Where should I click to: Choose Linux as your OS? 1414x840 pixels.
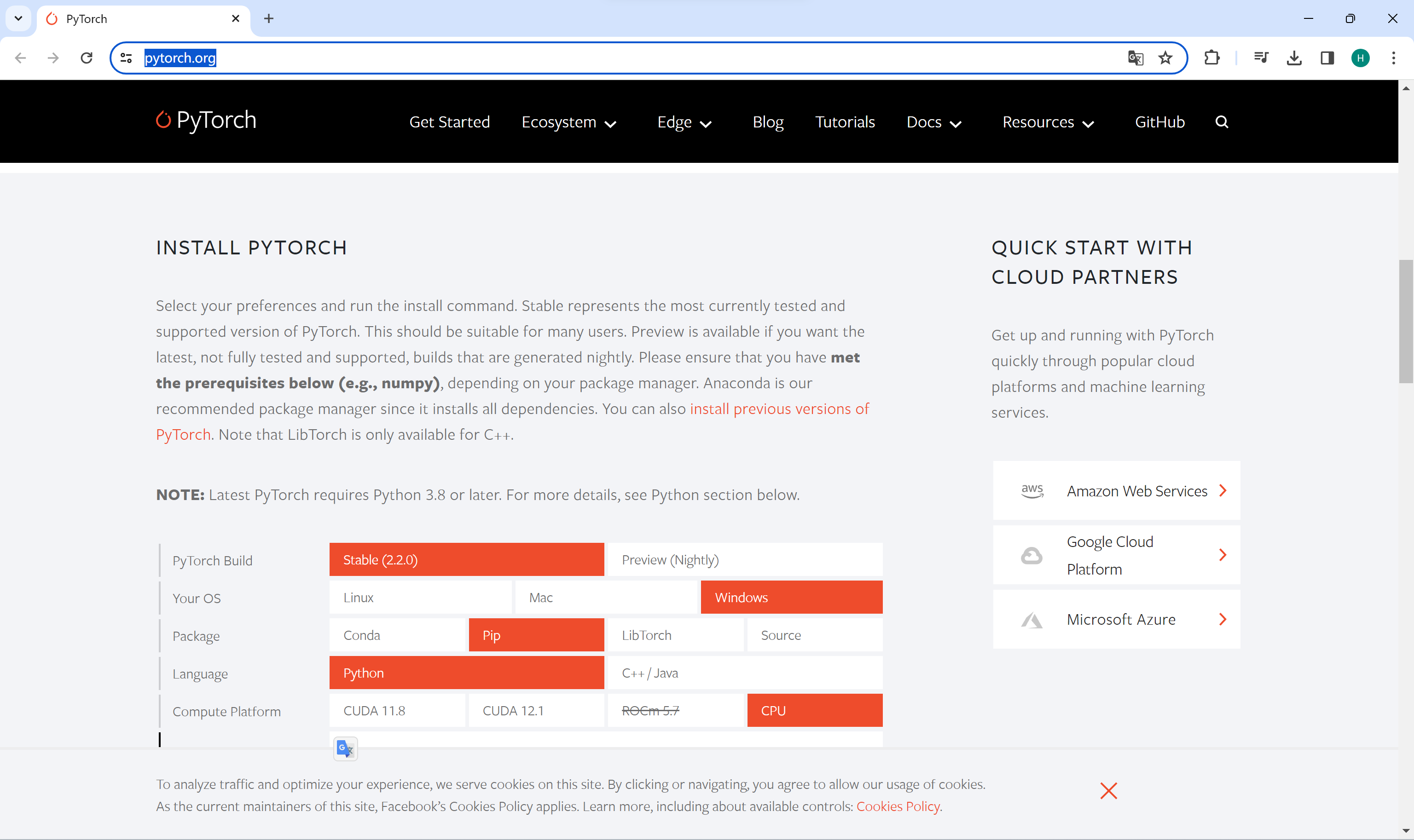click(420, 598)
